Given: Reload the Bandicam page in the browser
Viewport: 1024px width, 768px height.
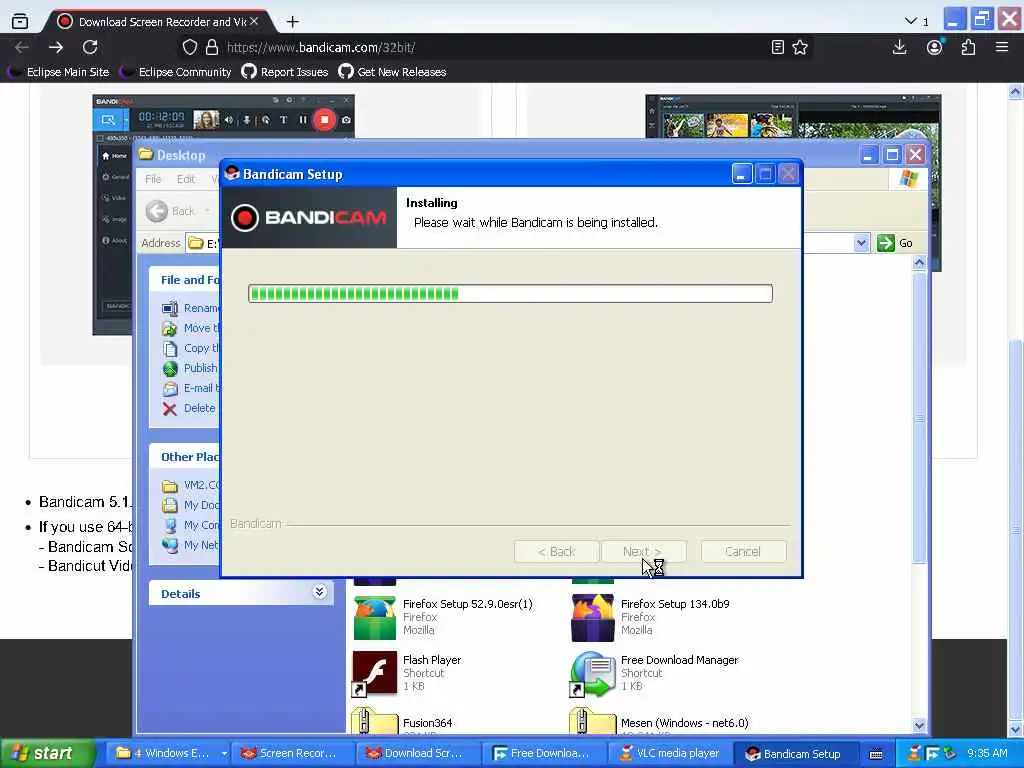Looking at the screenshot, I should point(90,47).
